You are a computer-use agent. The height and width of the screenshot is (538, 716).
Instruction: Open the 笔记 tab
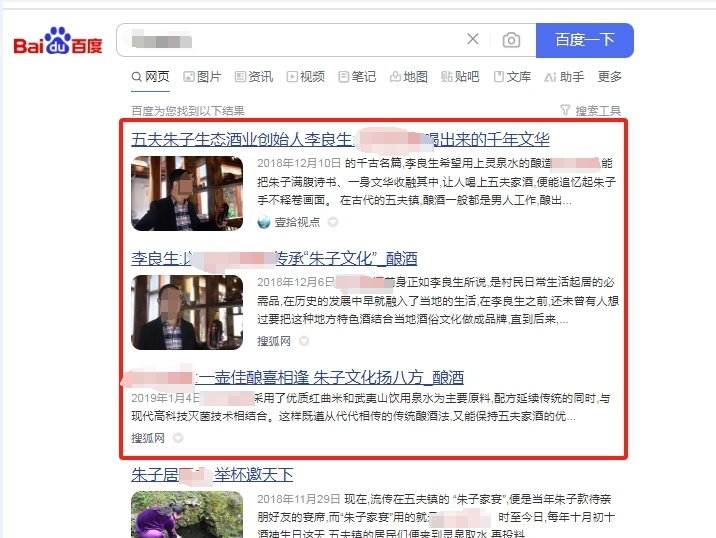click(x=357, y=77)
